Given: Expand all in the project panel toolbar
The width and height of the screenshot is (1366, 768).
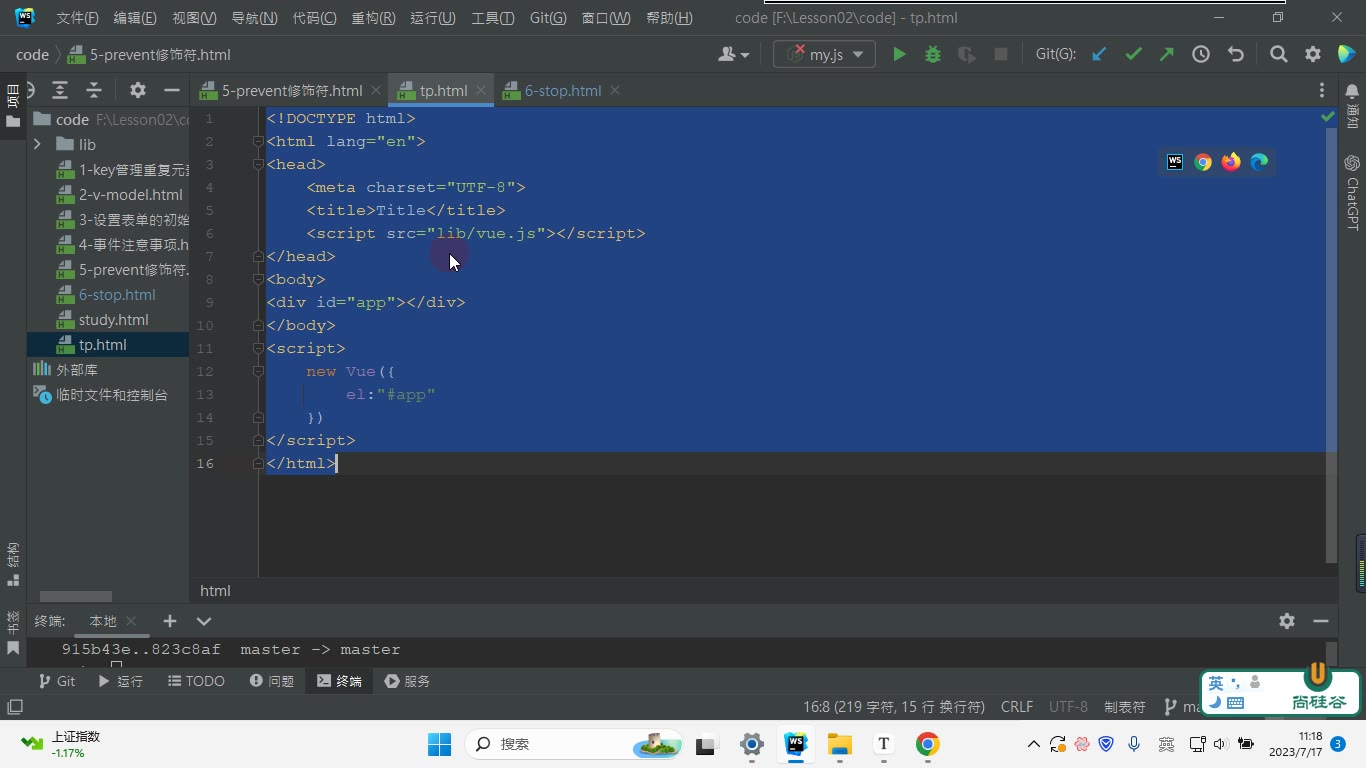Looking at the screenshot, I should pos(60,90).
